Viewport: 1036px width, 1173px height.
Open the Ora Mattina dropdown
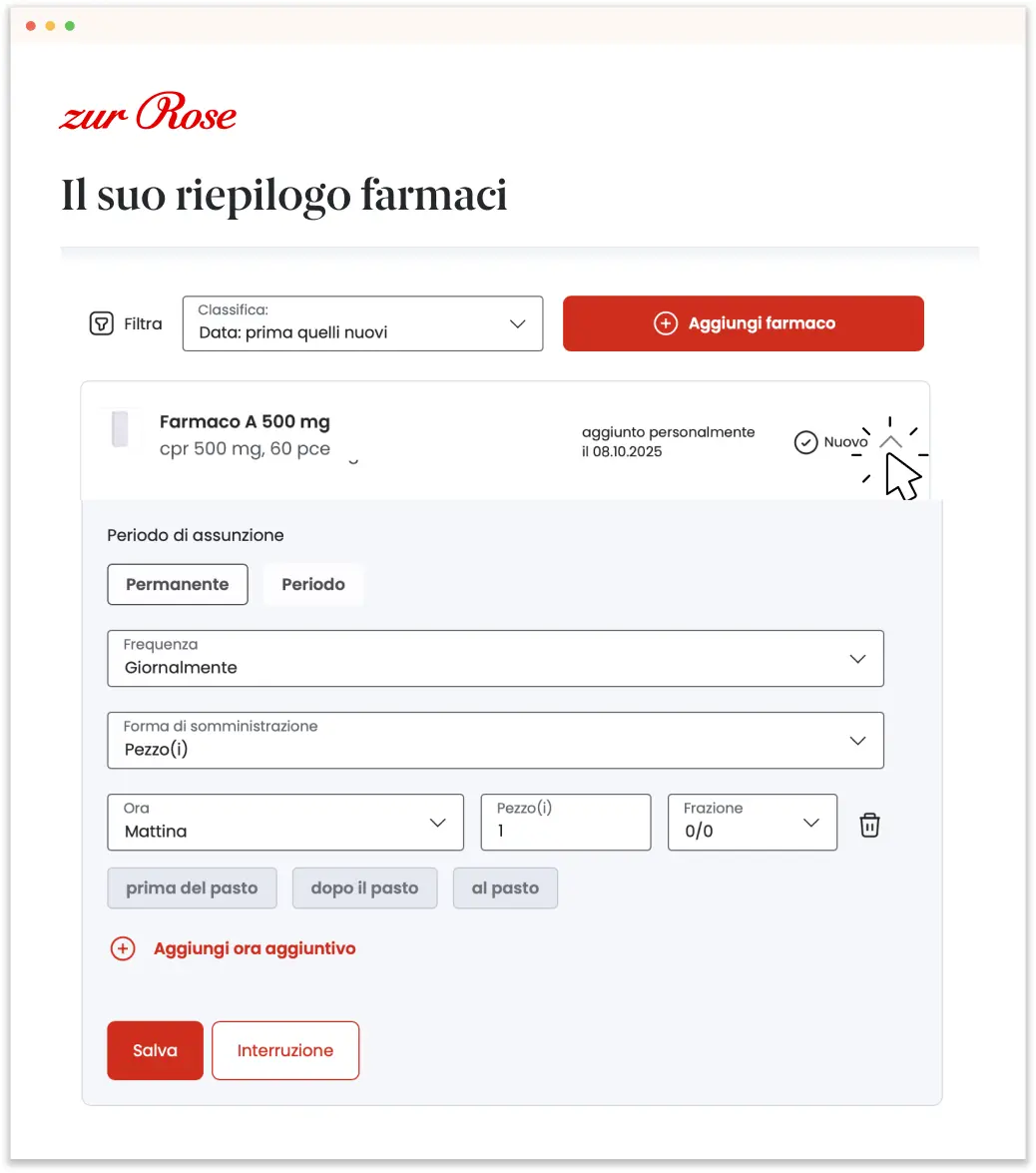click(x=285, y=823)
